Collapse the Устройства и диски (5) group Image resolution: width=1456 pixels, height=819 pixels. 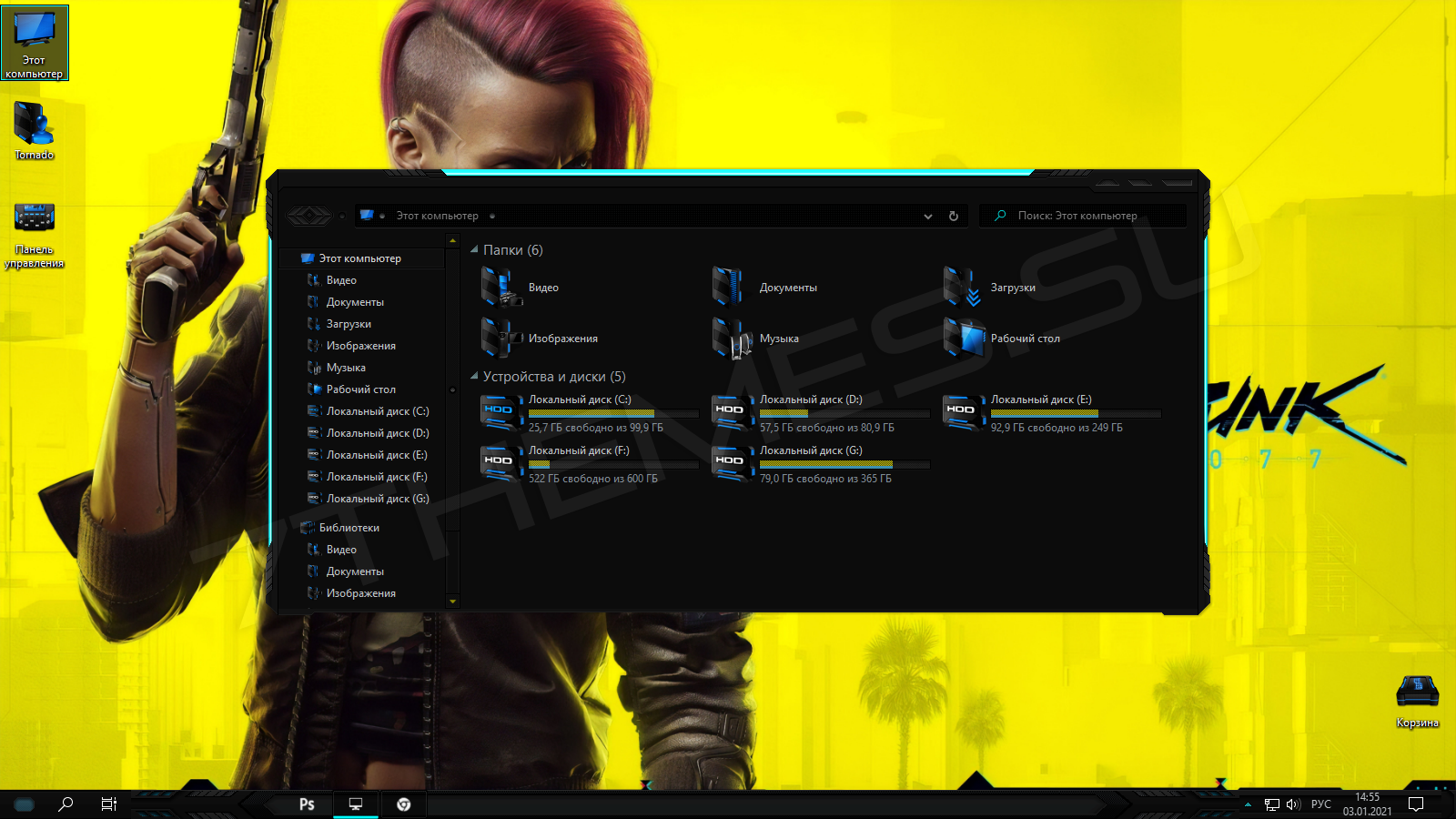pyautogui.click(x=474, y=376)
